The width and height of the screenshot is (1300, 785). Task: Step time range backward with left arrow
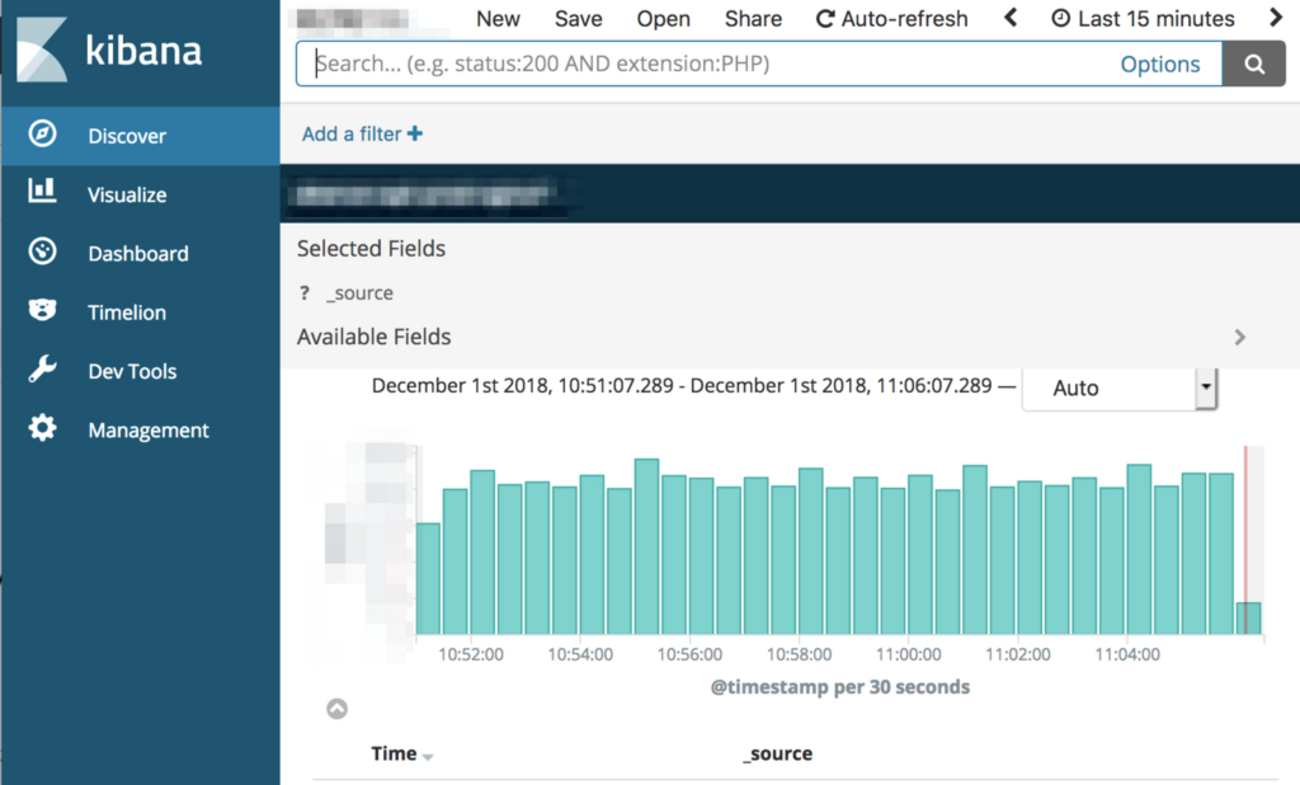click(x=1011, y=18)
